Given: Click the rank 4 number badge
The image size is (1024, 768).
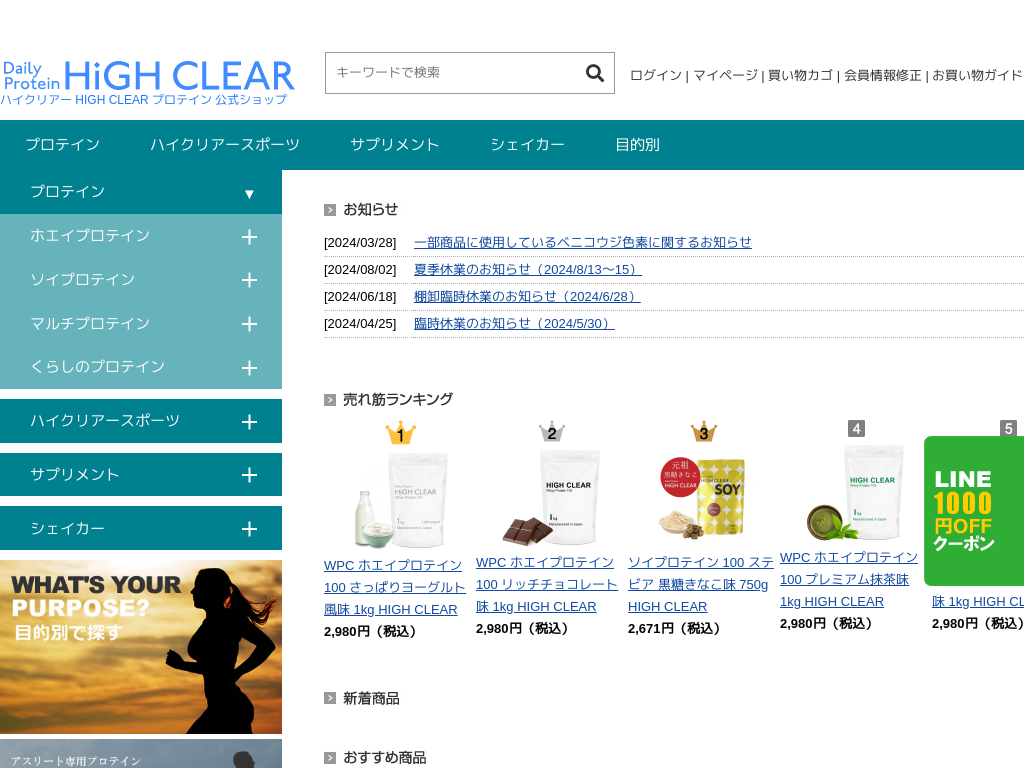Looking at the screenshot, I should click(x=856, y=428).
